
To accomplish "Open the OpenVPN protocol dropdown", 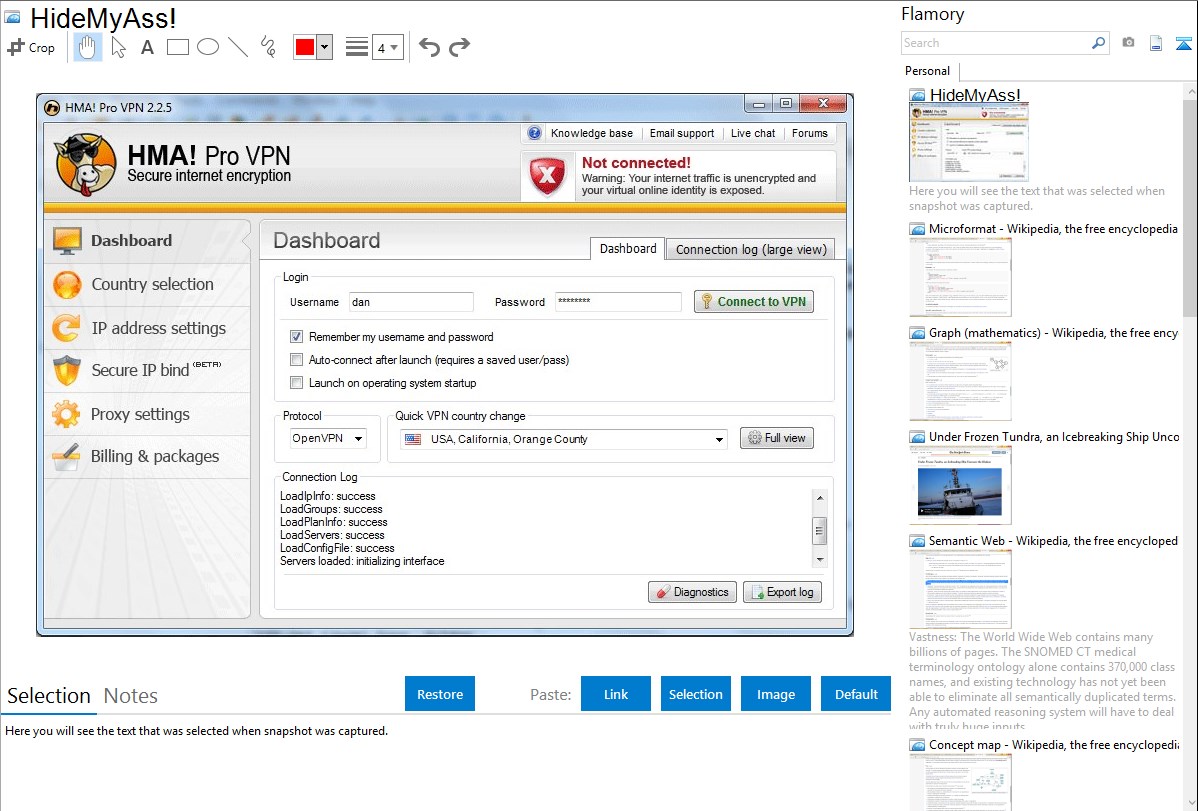I will point(328,438).
